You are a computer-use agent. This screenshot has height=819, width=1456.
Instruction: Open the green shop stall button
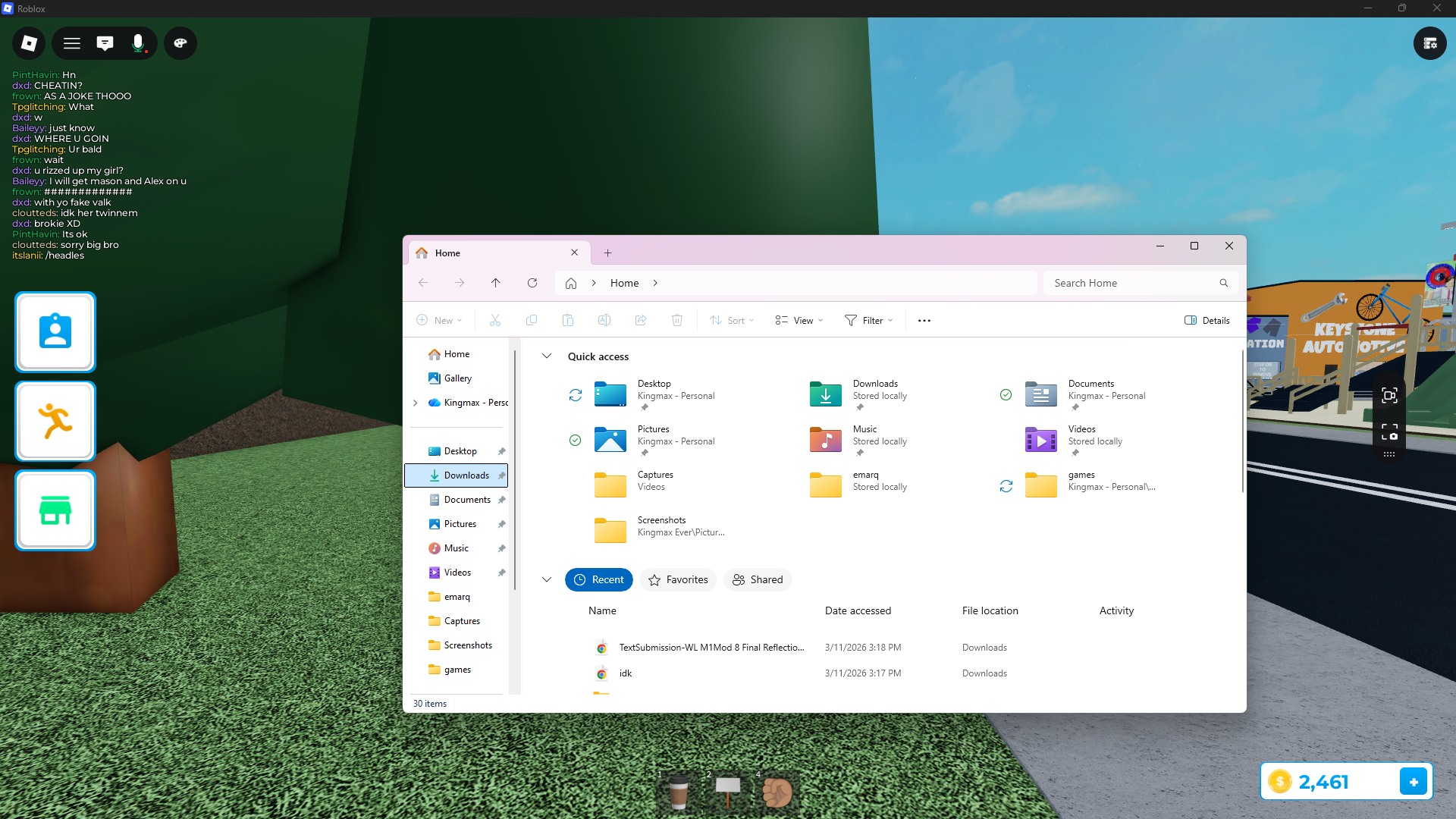coord(55,510)
